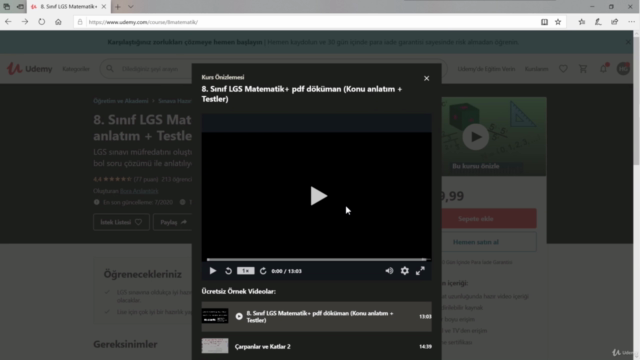Click the Sepete ekle button

pos(489,219)
